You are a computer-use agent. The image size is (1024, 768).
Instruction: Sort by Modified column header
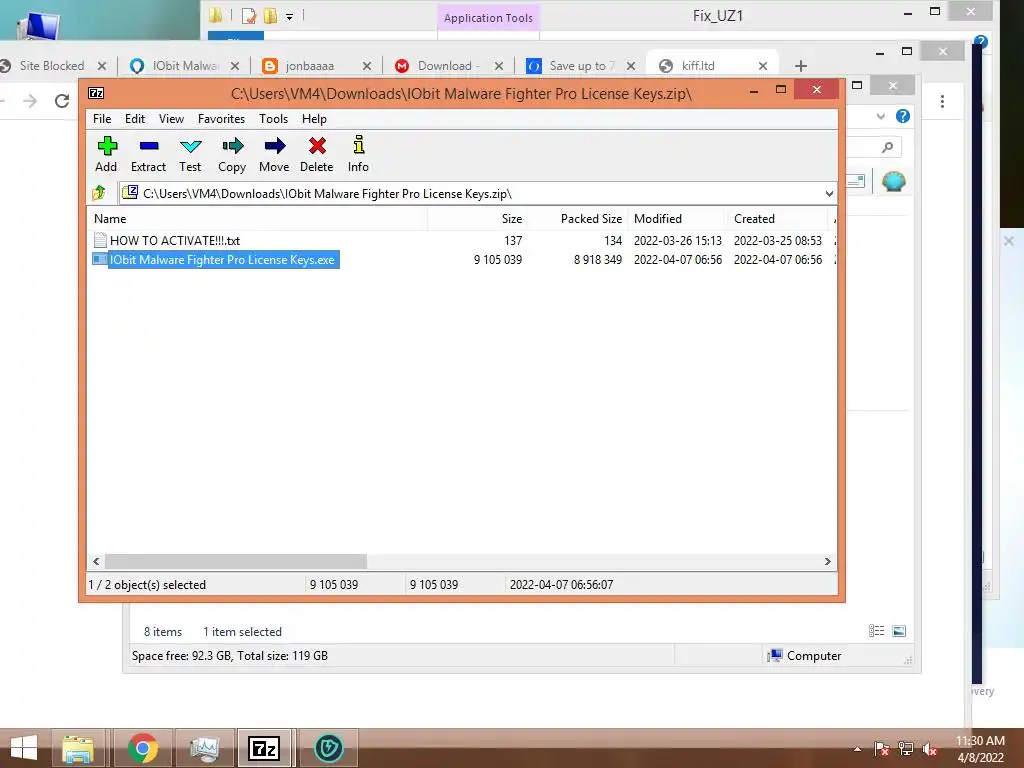coord(677,219)
